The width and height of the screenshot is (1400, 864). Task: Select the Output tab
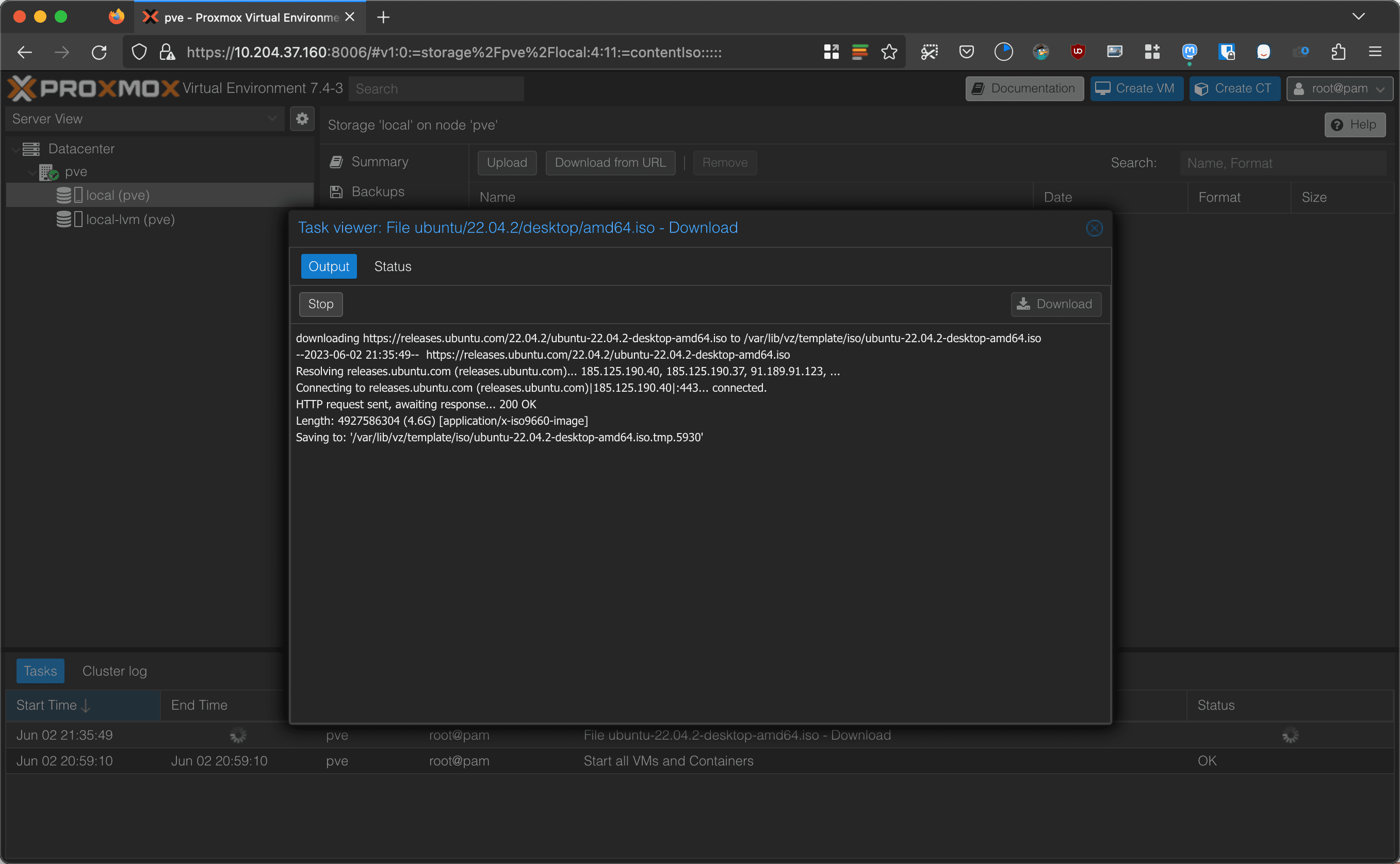pyautogui.click(x=329, y=267)
